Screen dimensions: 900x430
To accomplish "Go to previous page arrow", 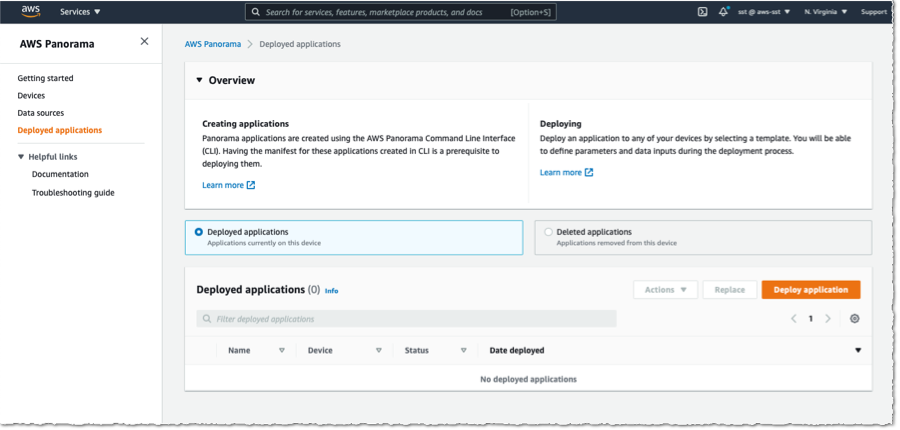I will (x=794, y=319).
